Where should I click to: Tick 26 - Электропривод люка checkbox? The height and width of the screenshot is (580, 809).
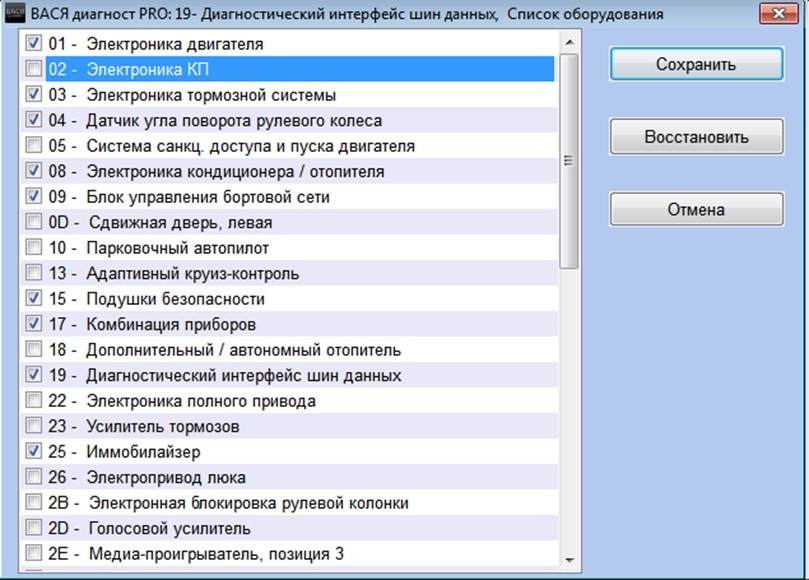34,477
